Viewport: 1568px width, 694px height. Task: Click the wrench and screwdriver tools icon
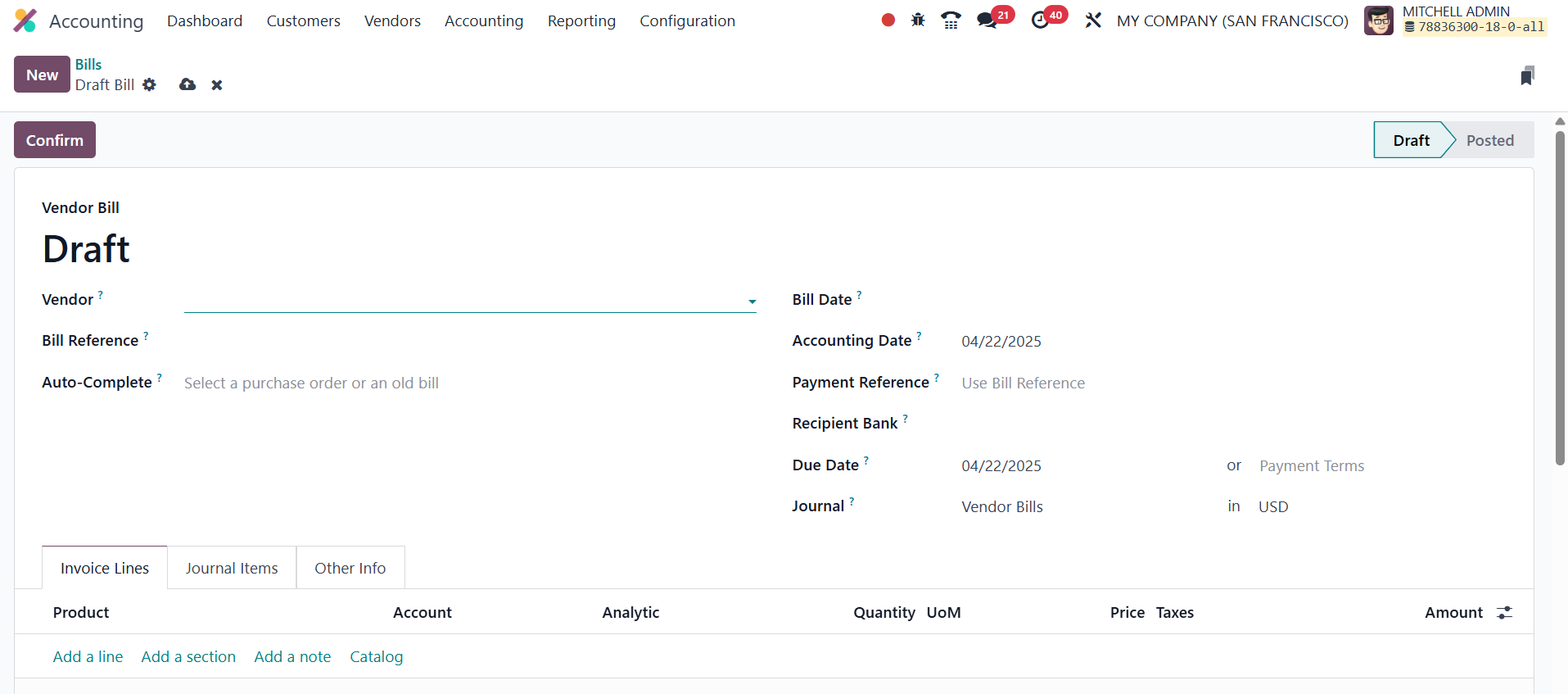1093,20
